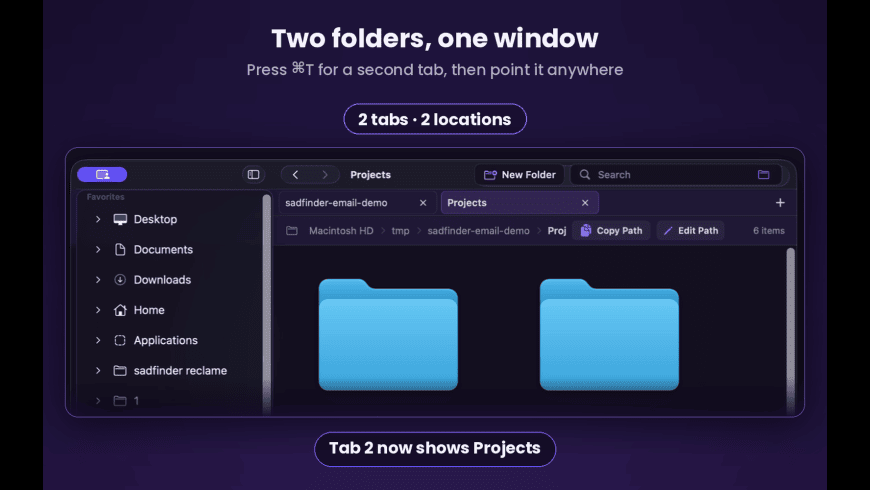
Task: Expand Desktop in sidebar
Action: pyautogui.click(x=98, y=219)
